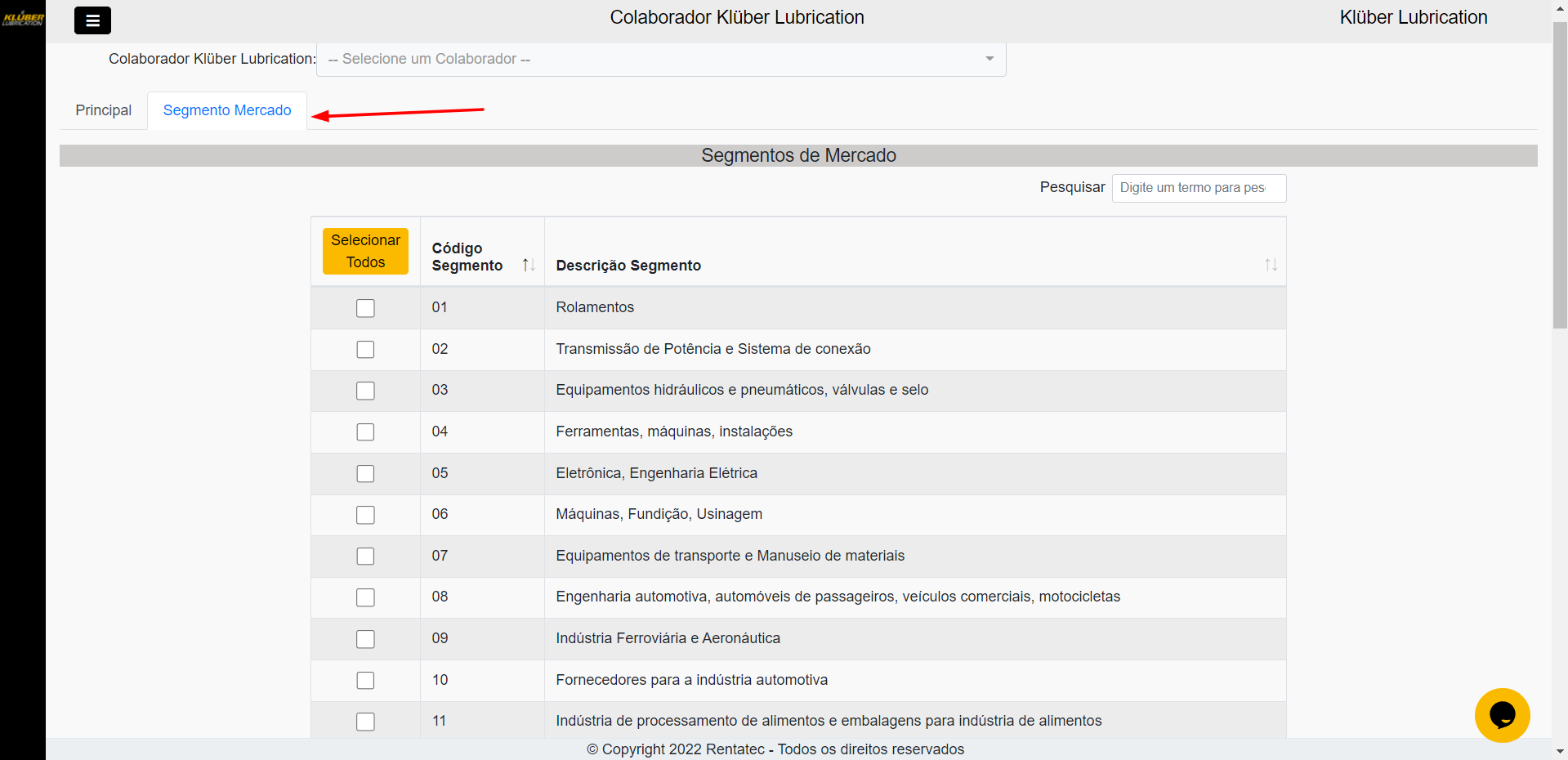Enable checkbox for segment 03 hidráulicos
Viewport: 1568px width, 760px height.
point(365,391)
